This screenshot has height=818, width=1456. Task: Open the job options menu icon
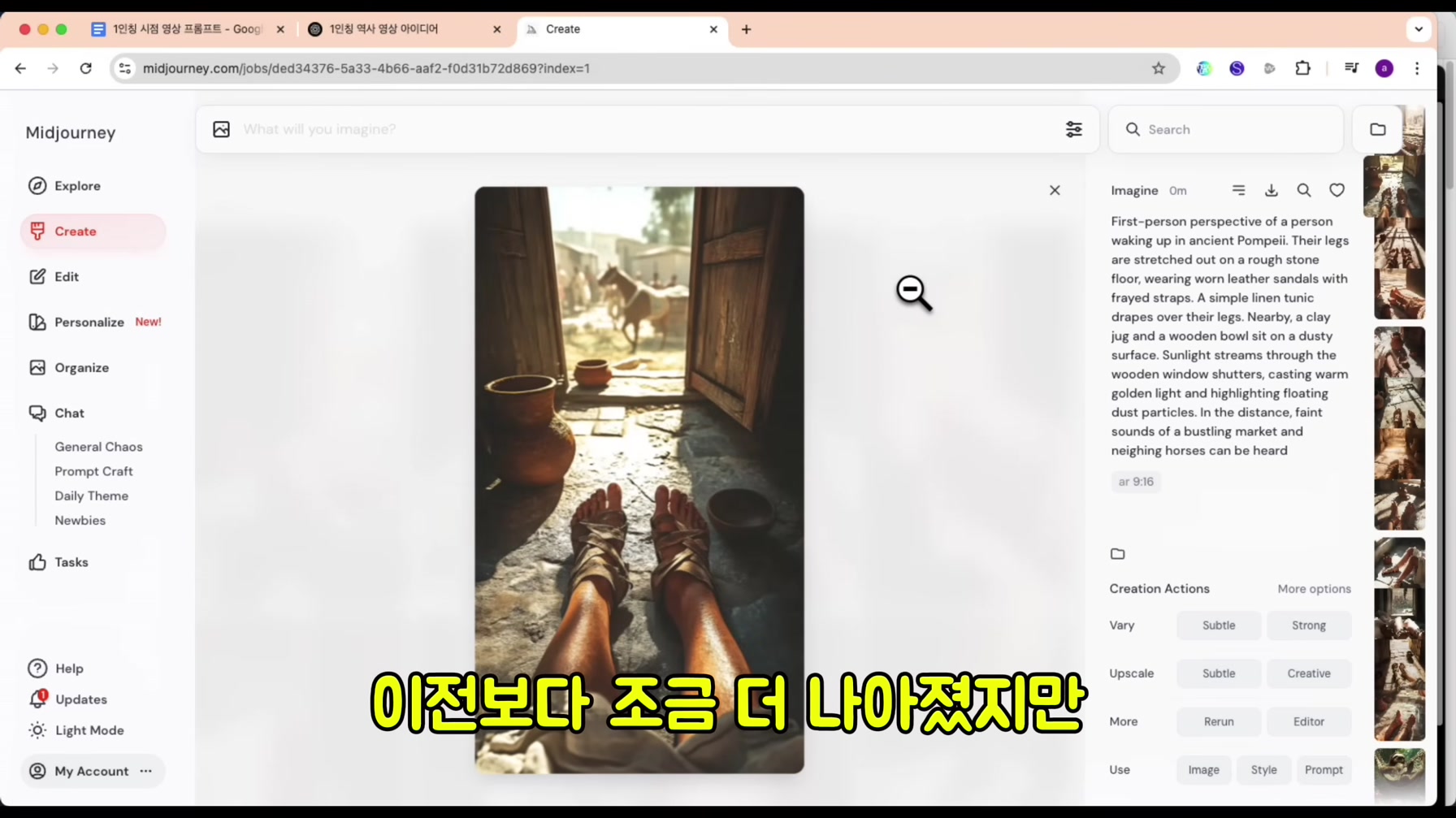click(x=1238, y=190)
